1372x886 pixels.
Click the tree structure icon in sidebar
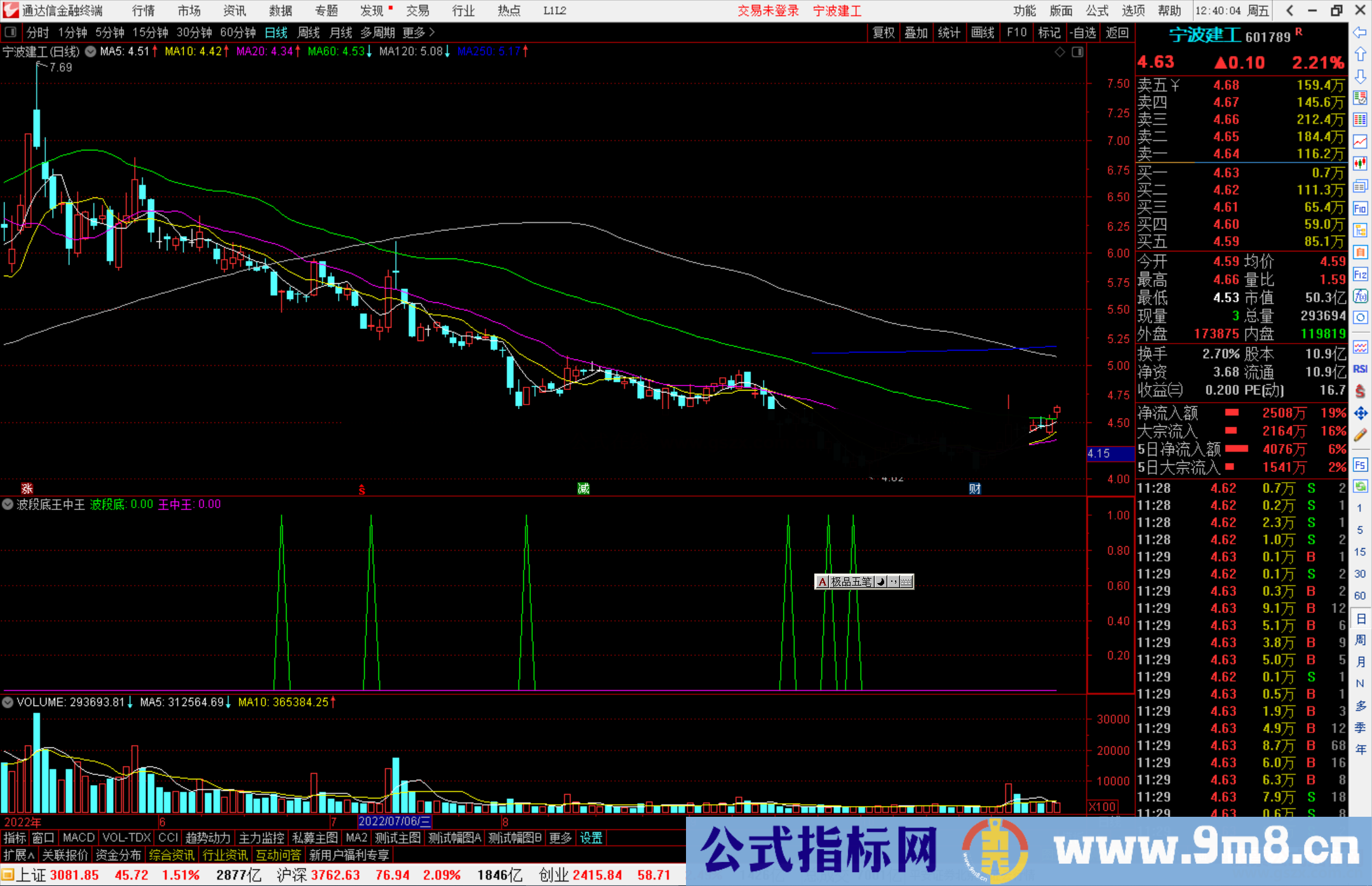tap(1360, 230)
